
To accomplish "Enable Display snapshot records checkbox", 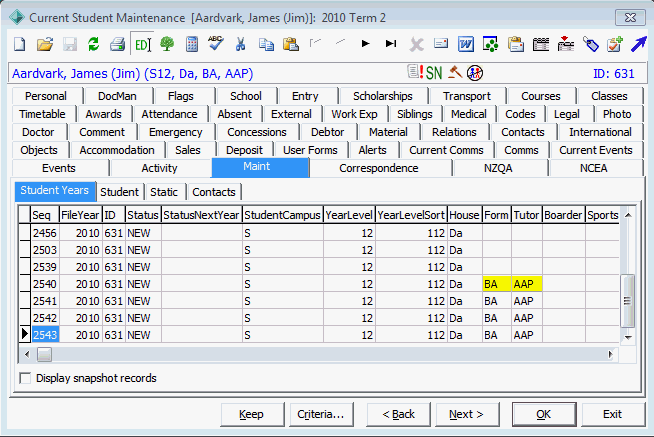I will pos(25,378).
